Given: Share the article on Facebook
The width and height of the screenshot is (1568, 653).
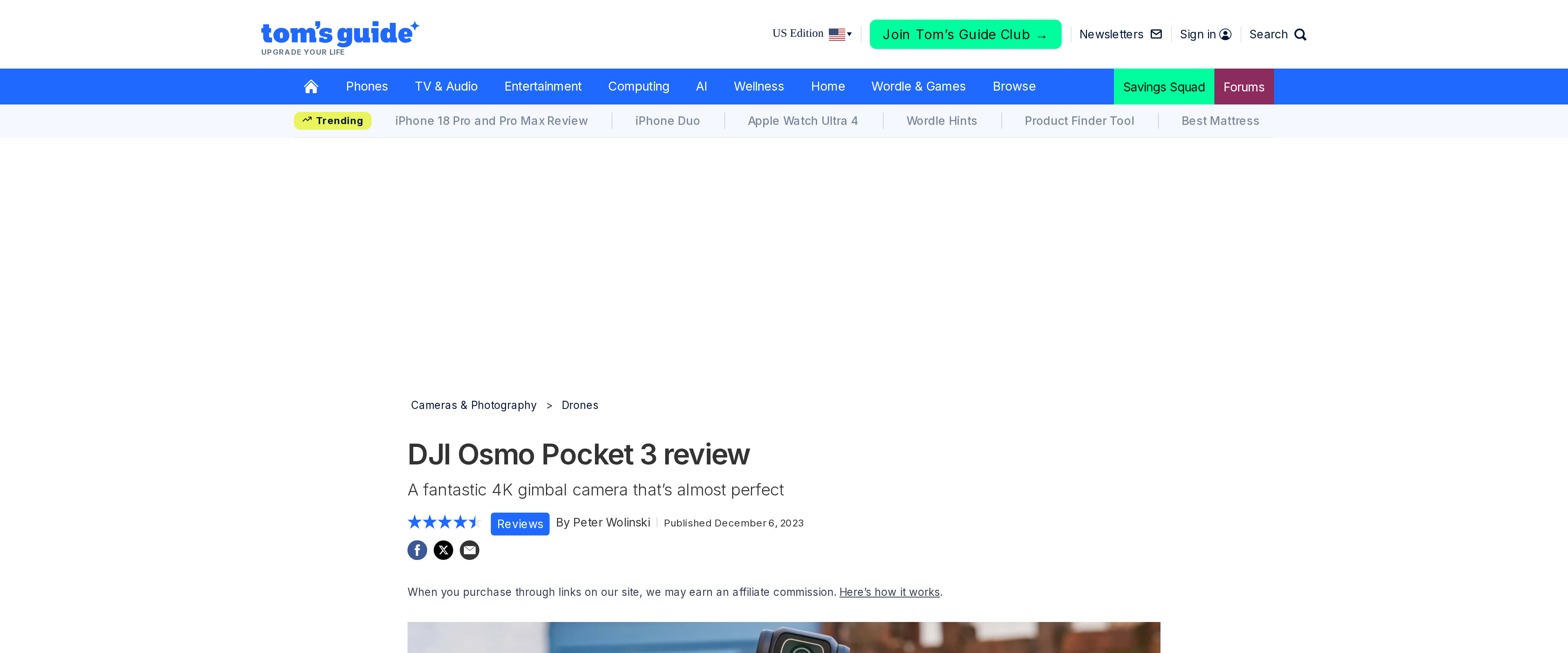Looking at the screenshot, I should click(x=417, y=550).
